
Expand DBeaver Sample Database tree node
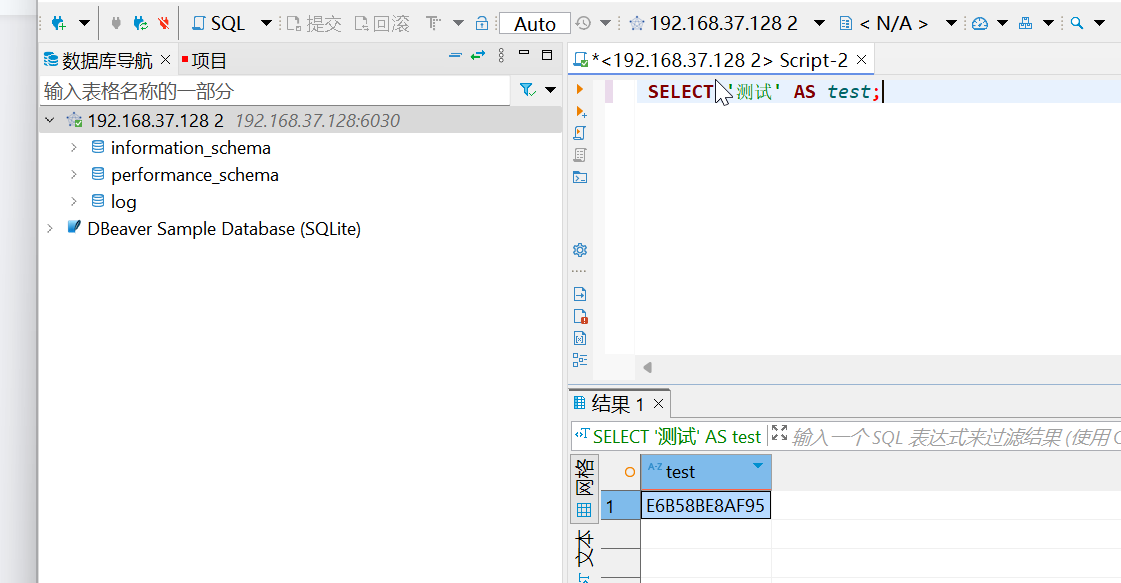pyautogui.click(x=50, y=229)
